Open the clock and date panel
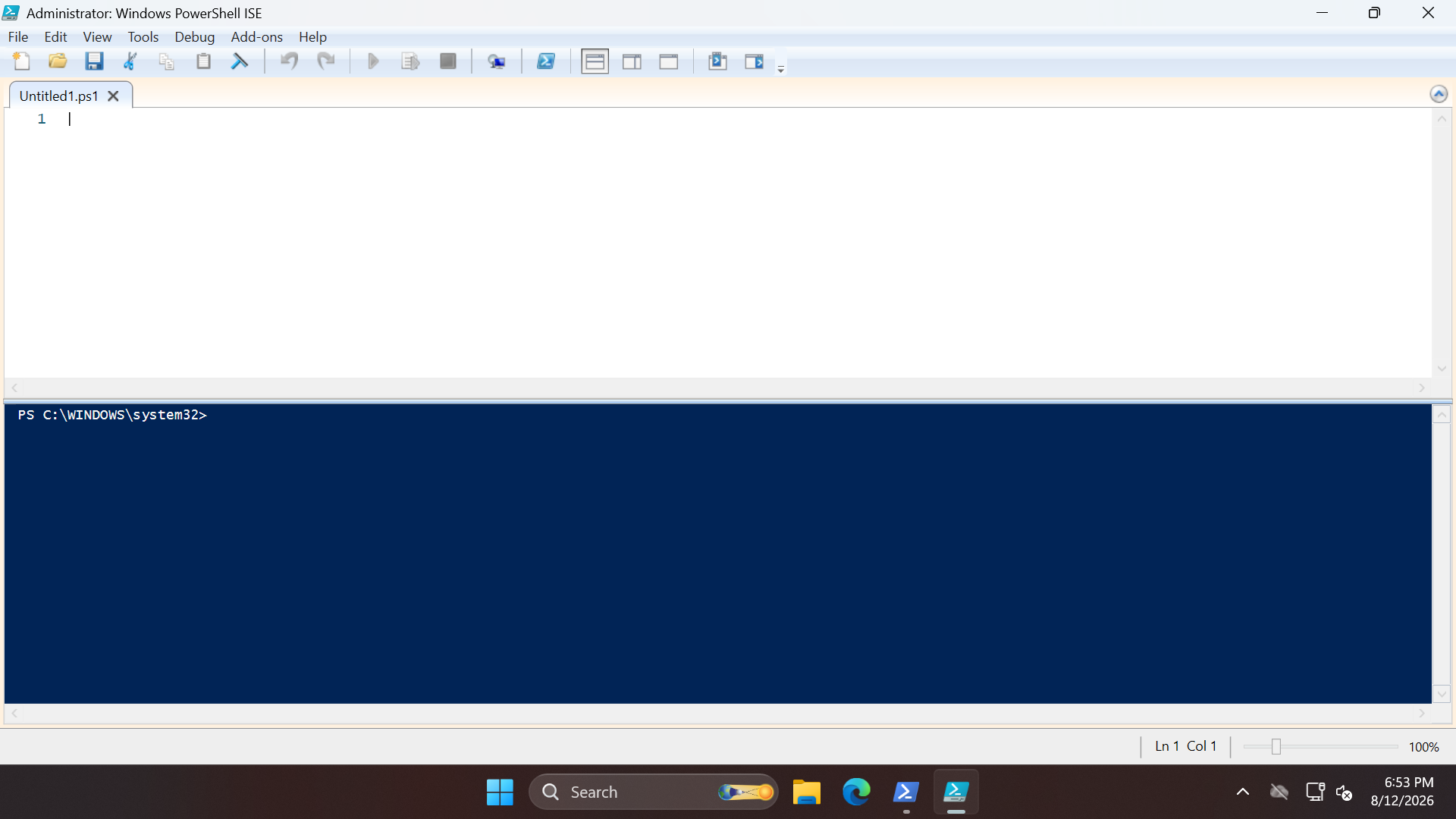 pyautogui.click(x=1402, y=792)
